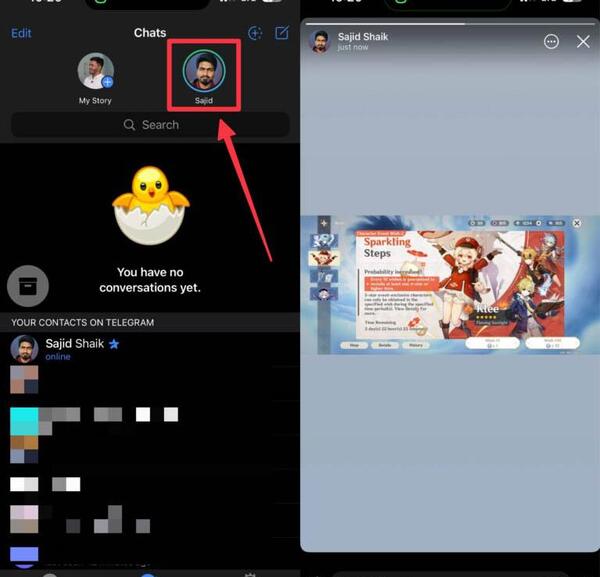
Task: Tap 'just now' timestamp in story
Action: (x=352, y=47)
